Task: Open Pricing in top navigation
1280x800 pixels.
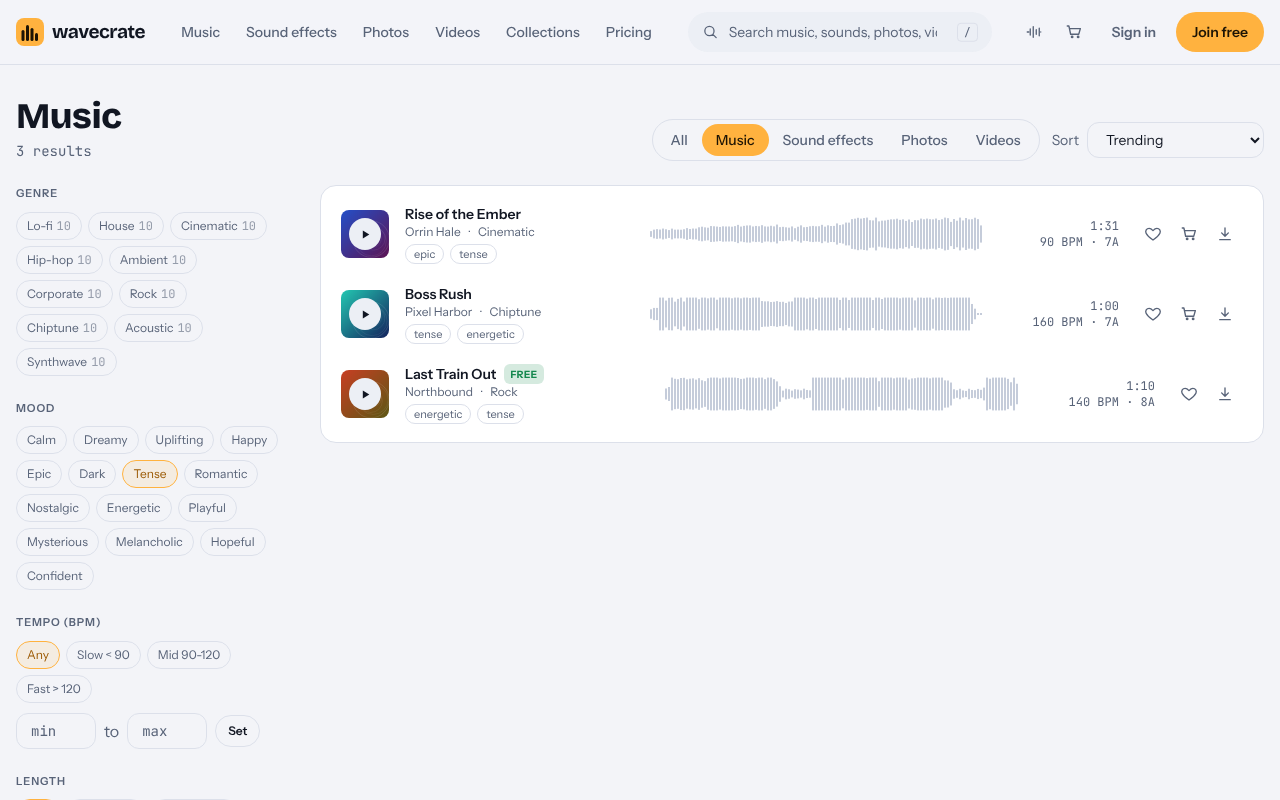Action: pos(628,32)
